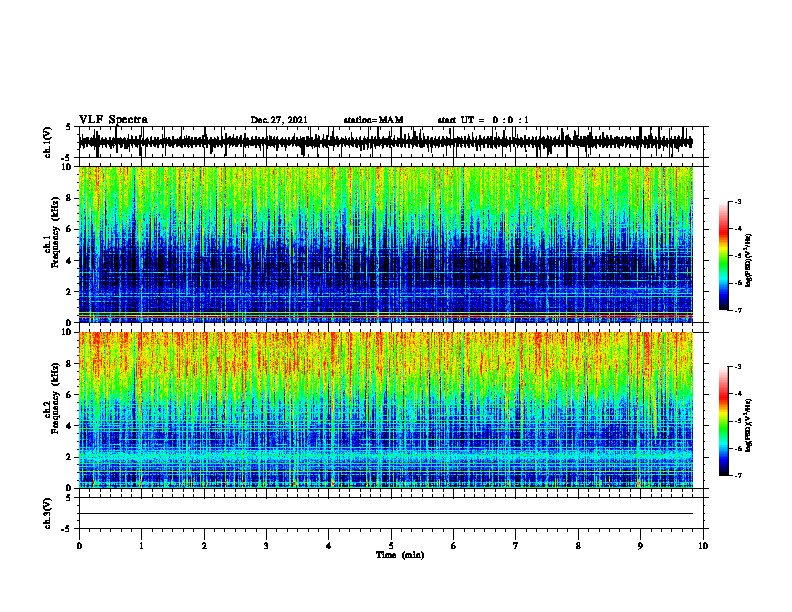Click the "2" kHz tick on ch.2 frequency axis

(70, 457)
